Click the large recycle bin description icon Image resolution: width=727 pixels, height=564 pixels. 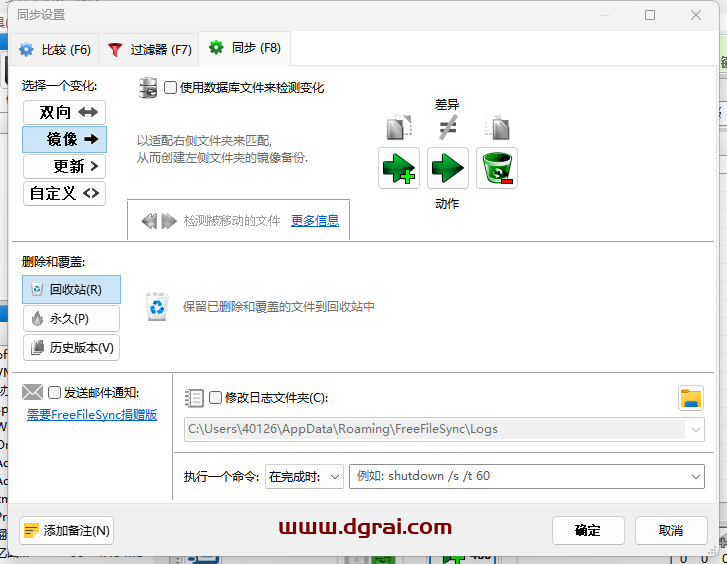point(157,306)
